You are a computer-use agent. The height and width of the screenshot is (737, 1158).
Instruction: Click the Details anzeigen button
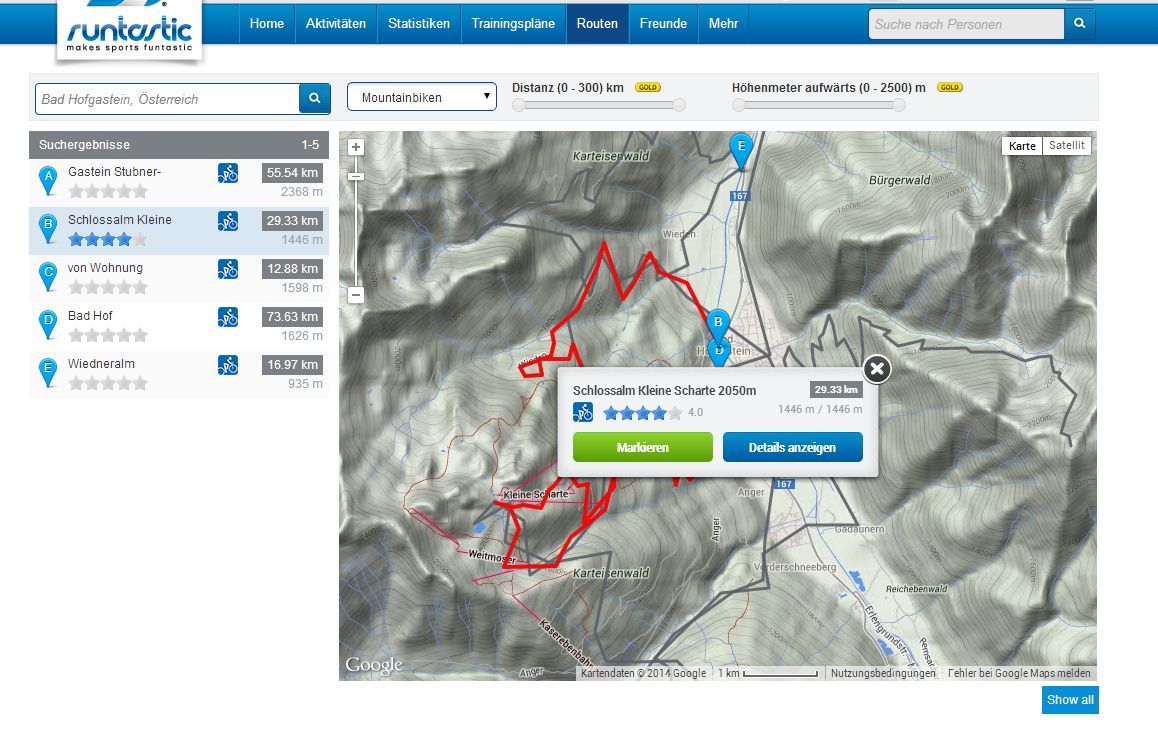(x=792, y=447)
